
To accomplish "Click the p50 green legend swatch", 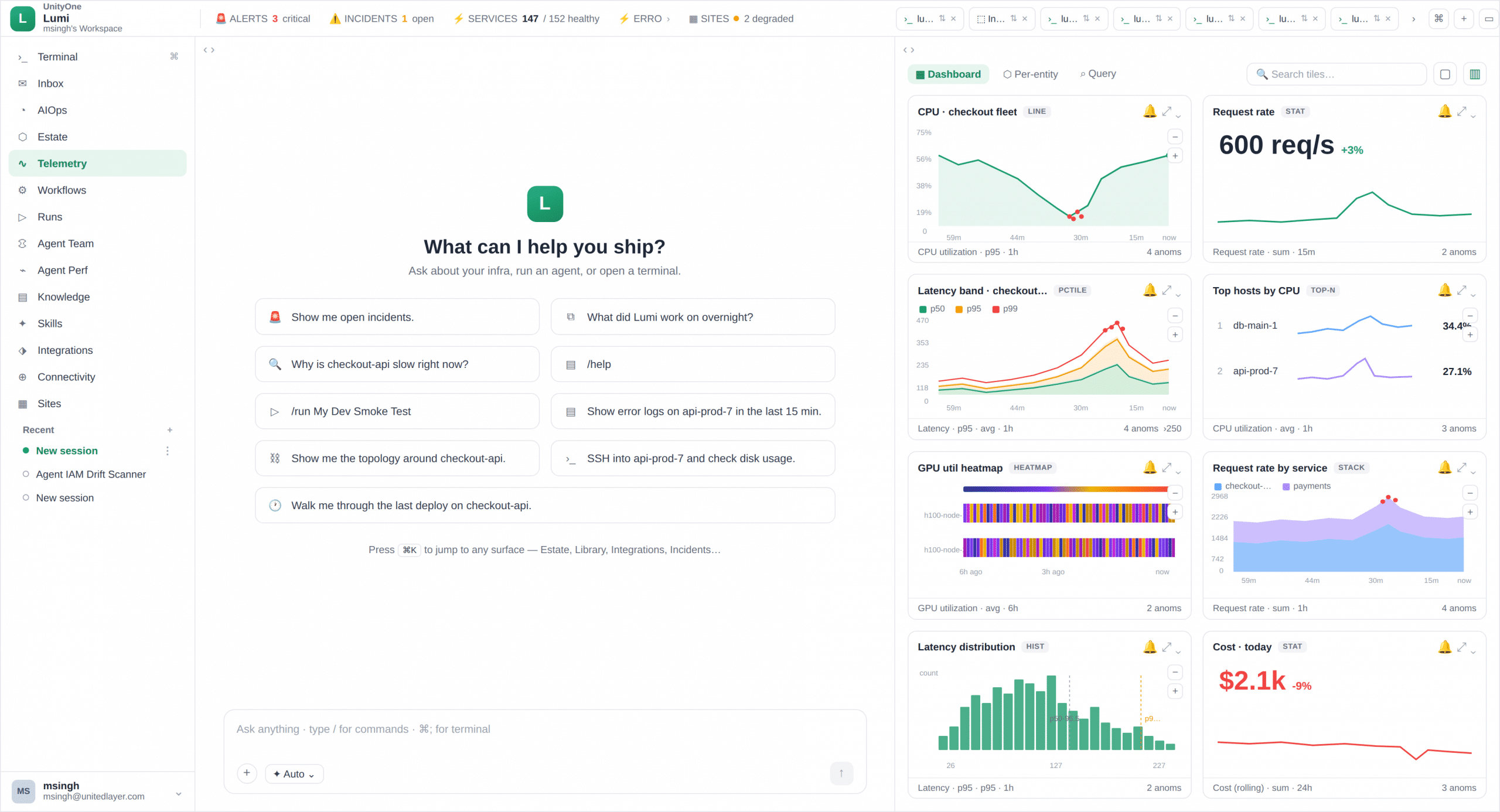I will [923, 309].
